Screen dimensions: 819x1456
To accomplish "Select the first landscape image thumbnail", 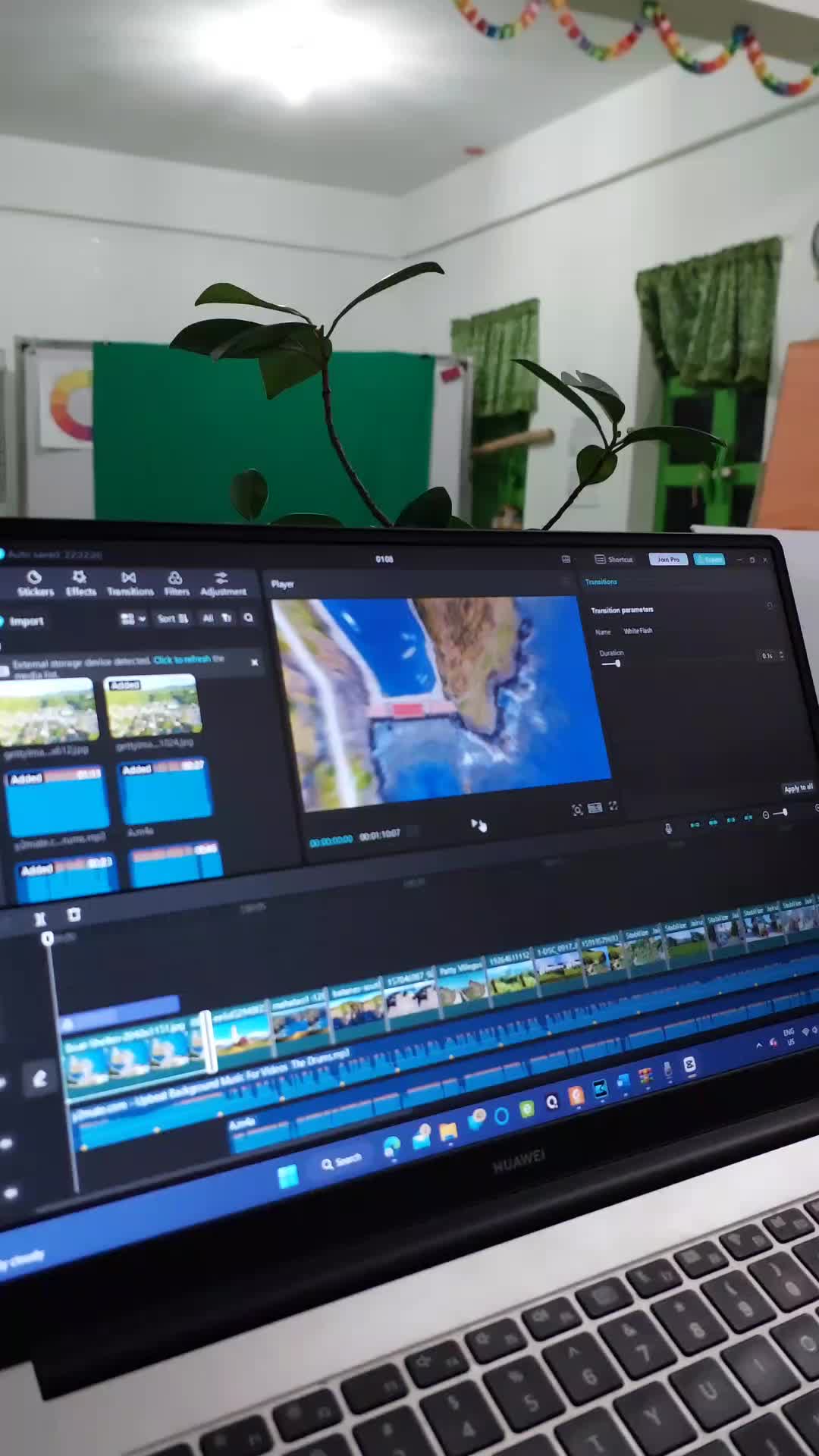I will point(49,711).
